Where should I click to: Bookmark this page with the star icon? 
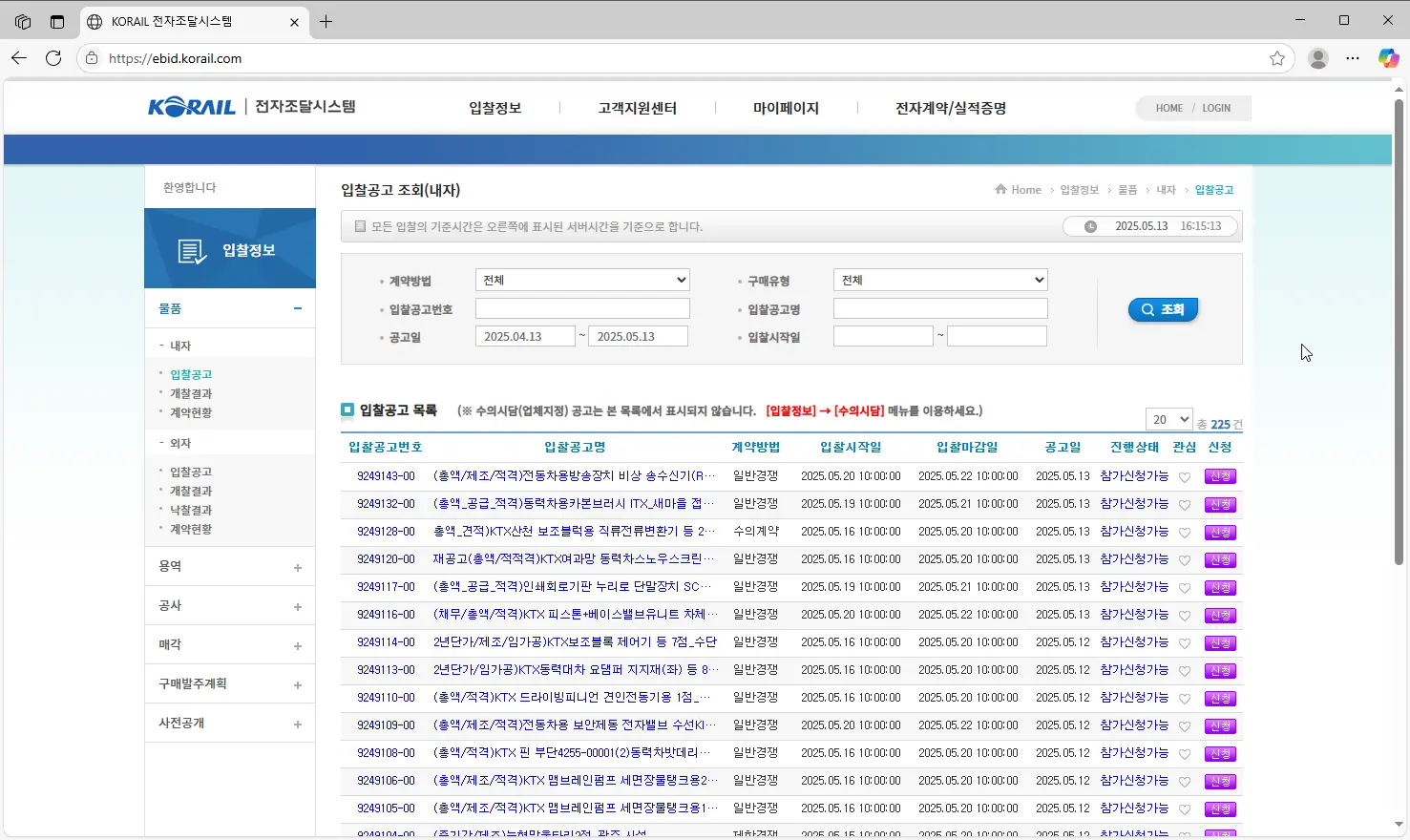point(1277,58)
